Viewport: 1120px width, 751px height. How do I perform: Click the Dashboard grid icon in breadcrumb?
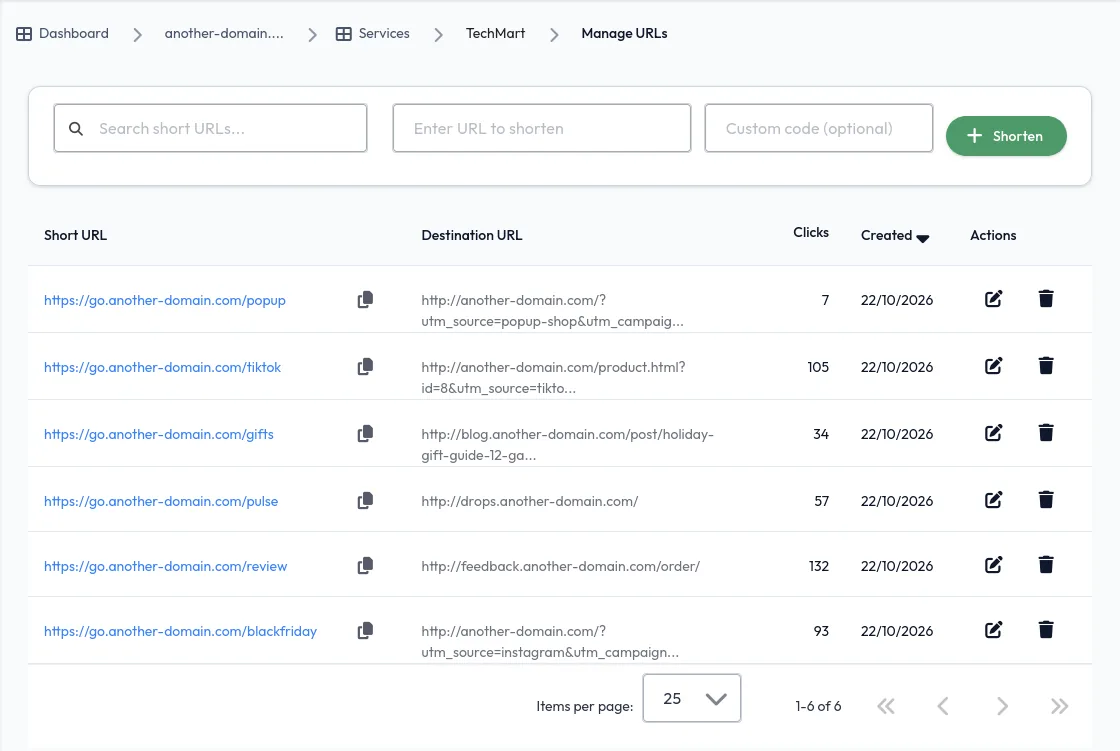click(24, 34)
